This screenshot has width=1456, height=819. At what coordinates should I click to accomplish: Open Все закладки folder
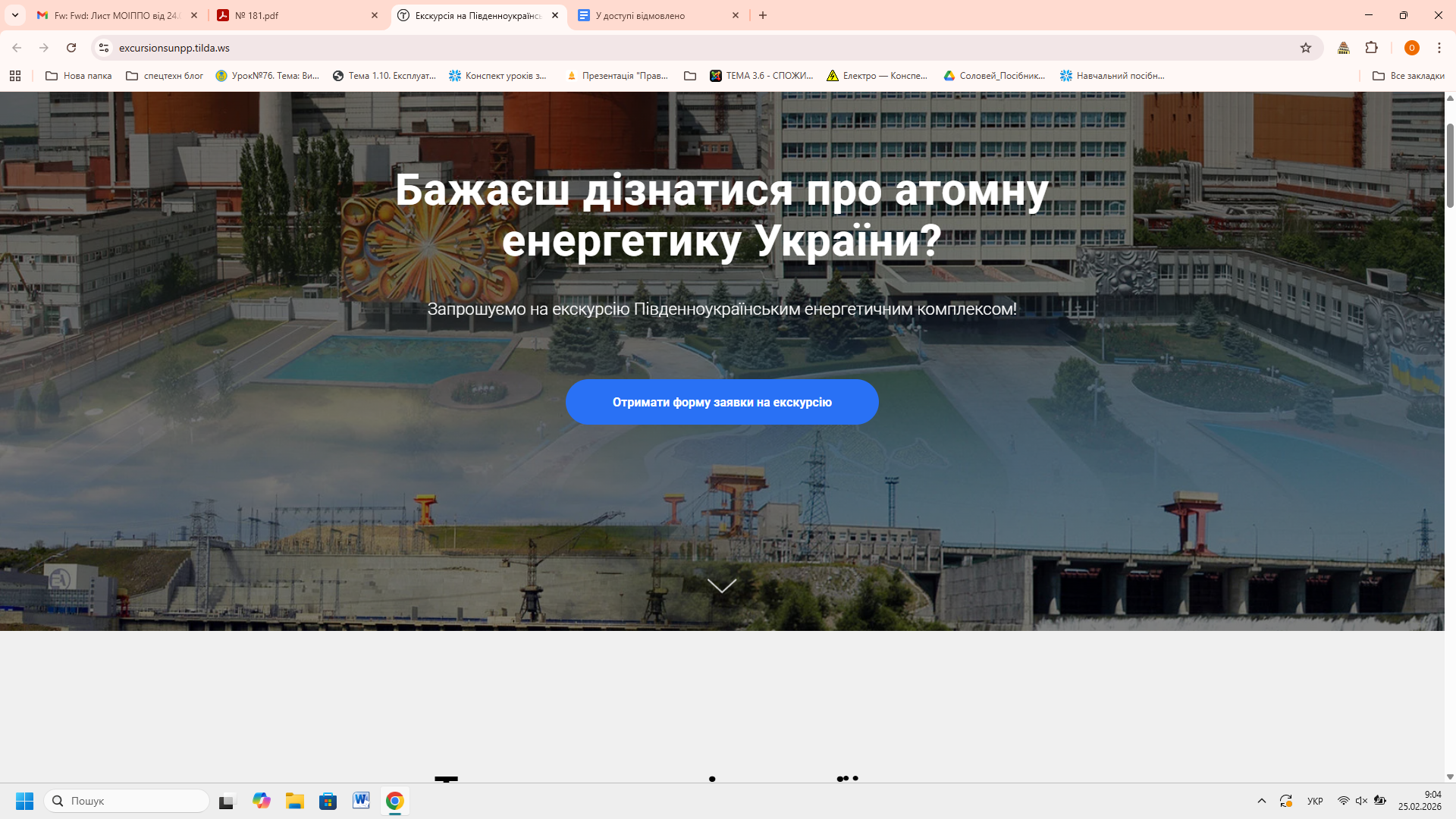tap(1408, 76)
